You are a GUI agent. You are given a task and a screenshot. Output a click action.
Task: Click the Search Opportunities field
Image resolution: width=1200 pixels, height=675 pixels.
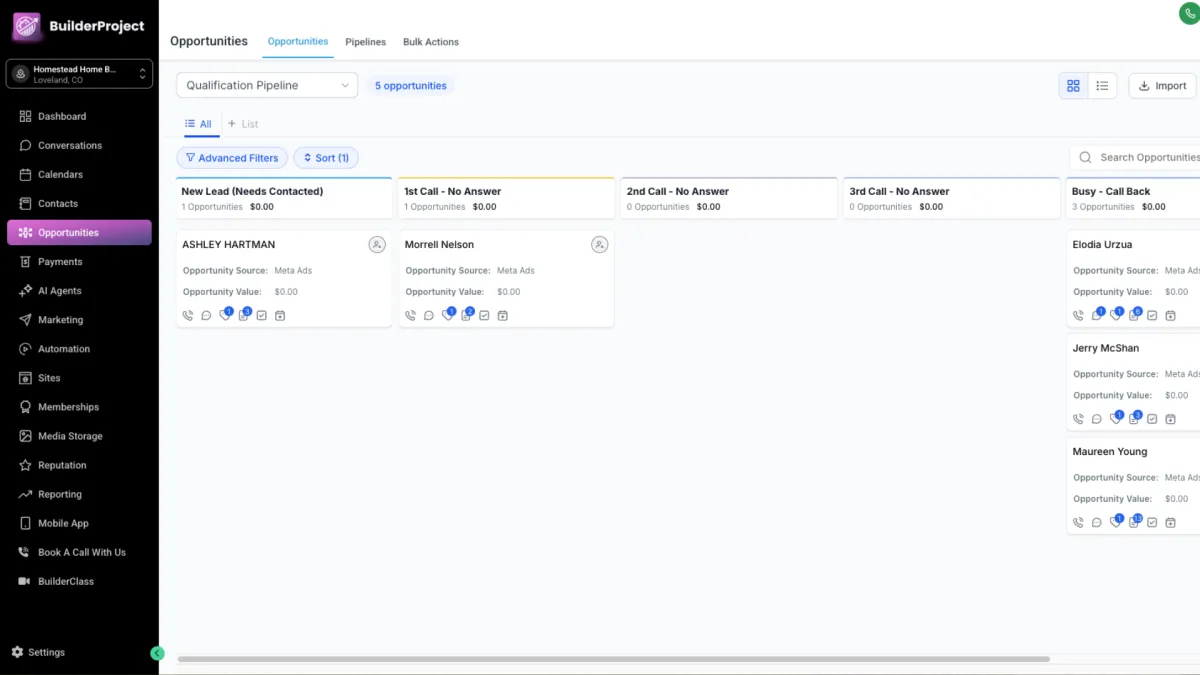(1145, 158)
